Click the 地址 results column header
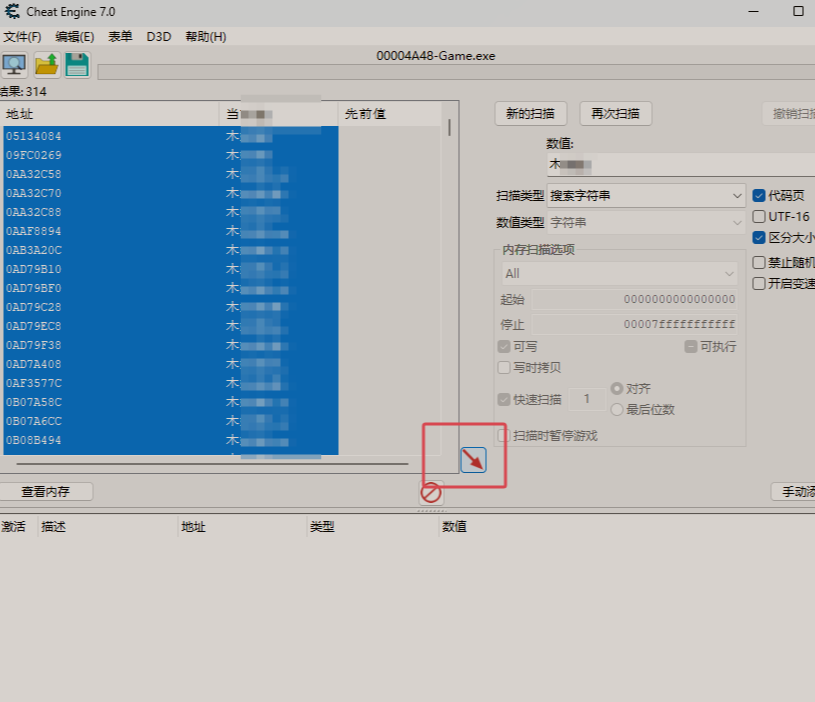815x702 pixels. click(111, 114)
